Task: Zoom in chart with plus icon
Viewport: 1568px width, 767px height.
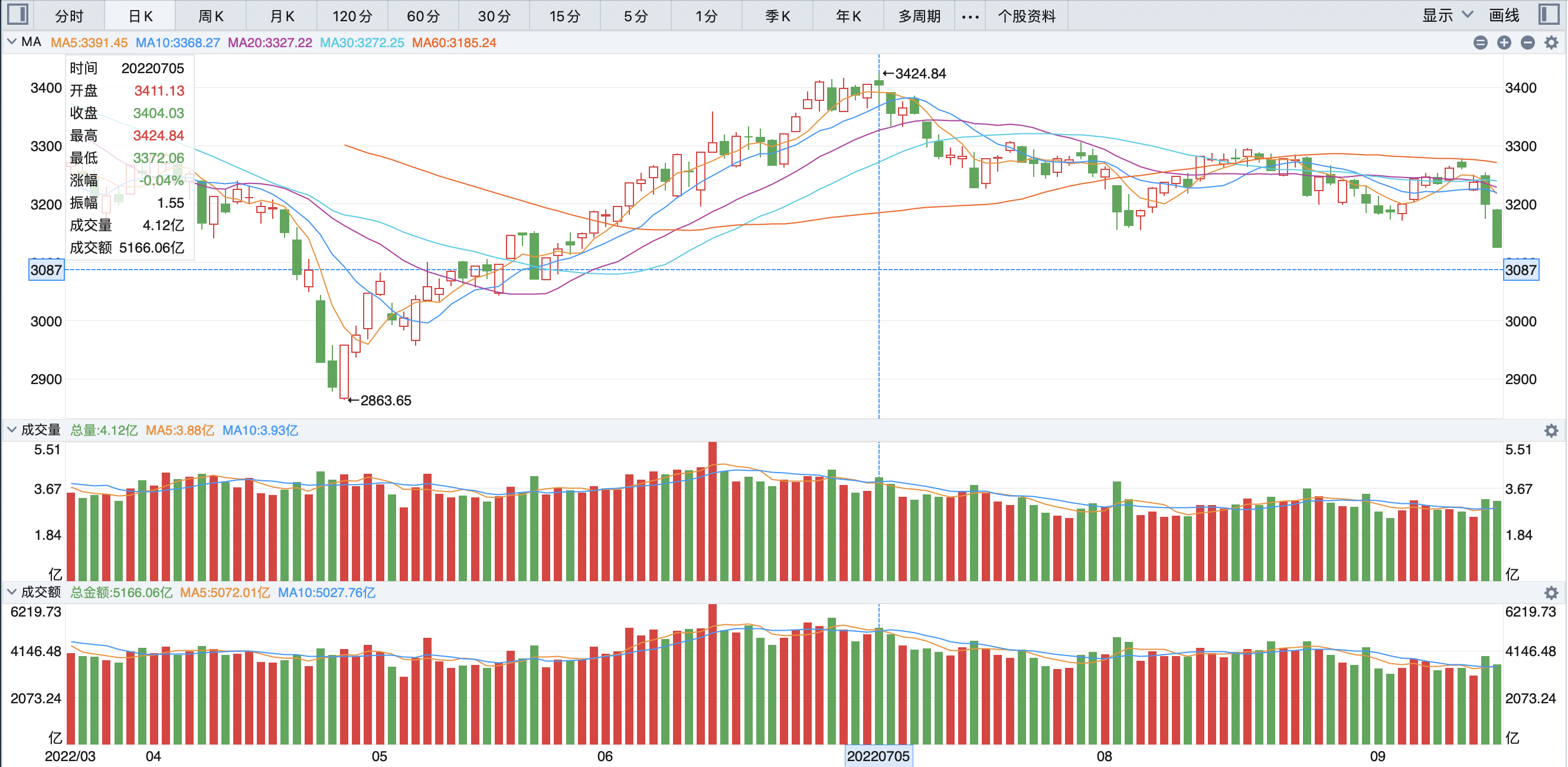Action: (1504, 42)
